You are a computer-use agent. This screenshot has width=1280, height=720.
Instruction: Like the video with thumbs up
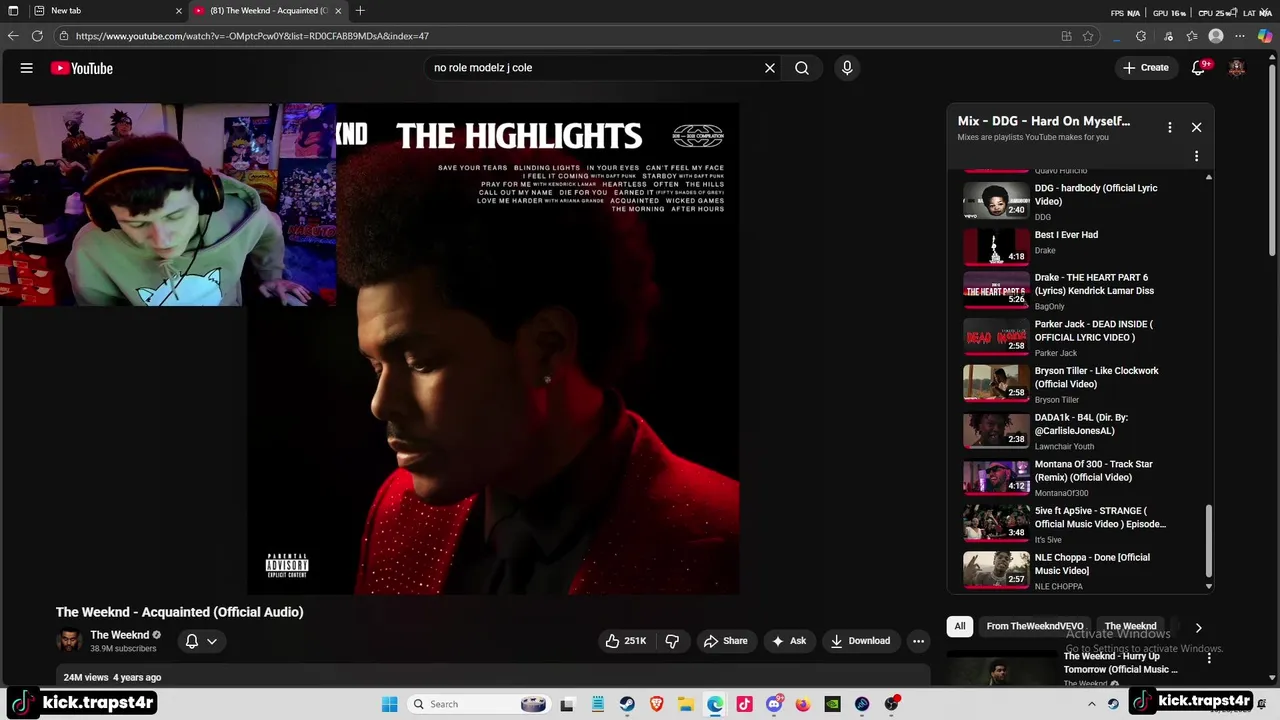(626, 641)
